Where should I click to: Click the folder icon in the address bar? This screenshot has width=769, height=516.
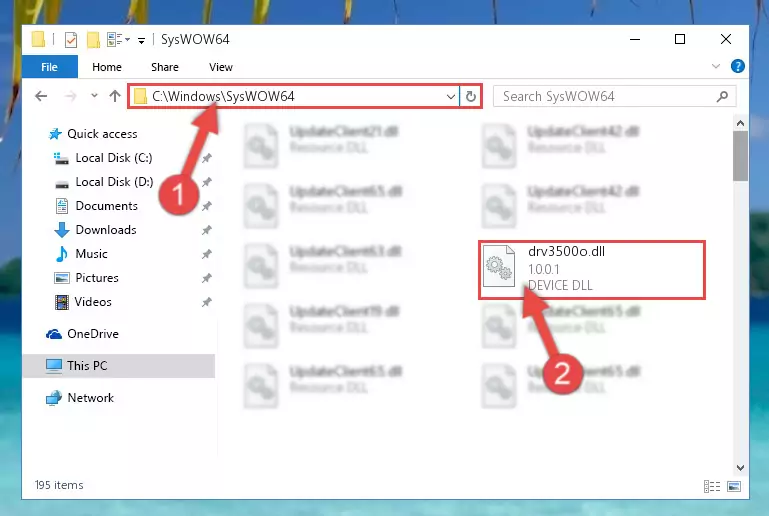141,96
